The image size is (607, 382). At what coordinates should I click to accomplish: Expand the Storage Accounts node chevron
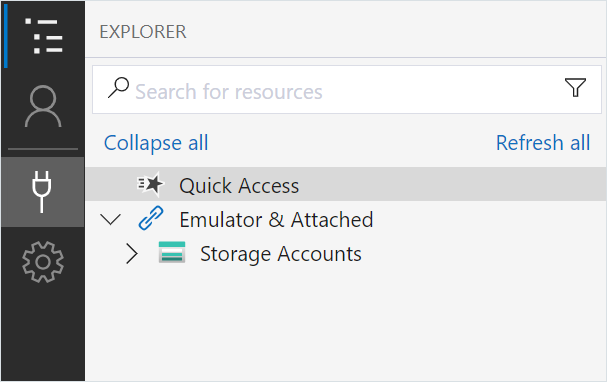(132, 254)
